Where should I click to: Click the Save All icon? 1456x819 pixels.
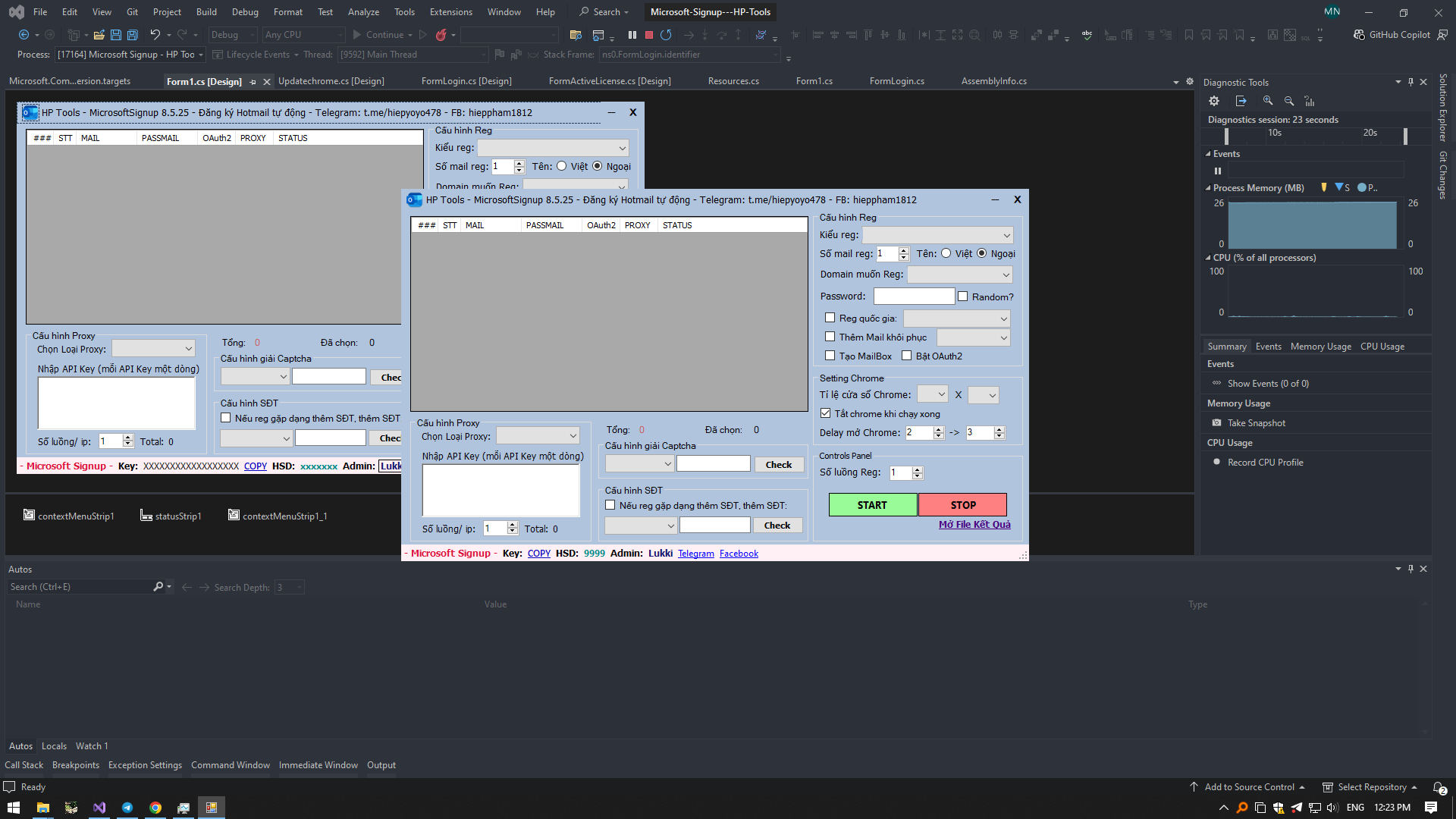coord(133,35)
